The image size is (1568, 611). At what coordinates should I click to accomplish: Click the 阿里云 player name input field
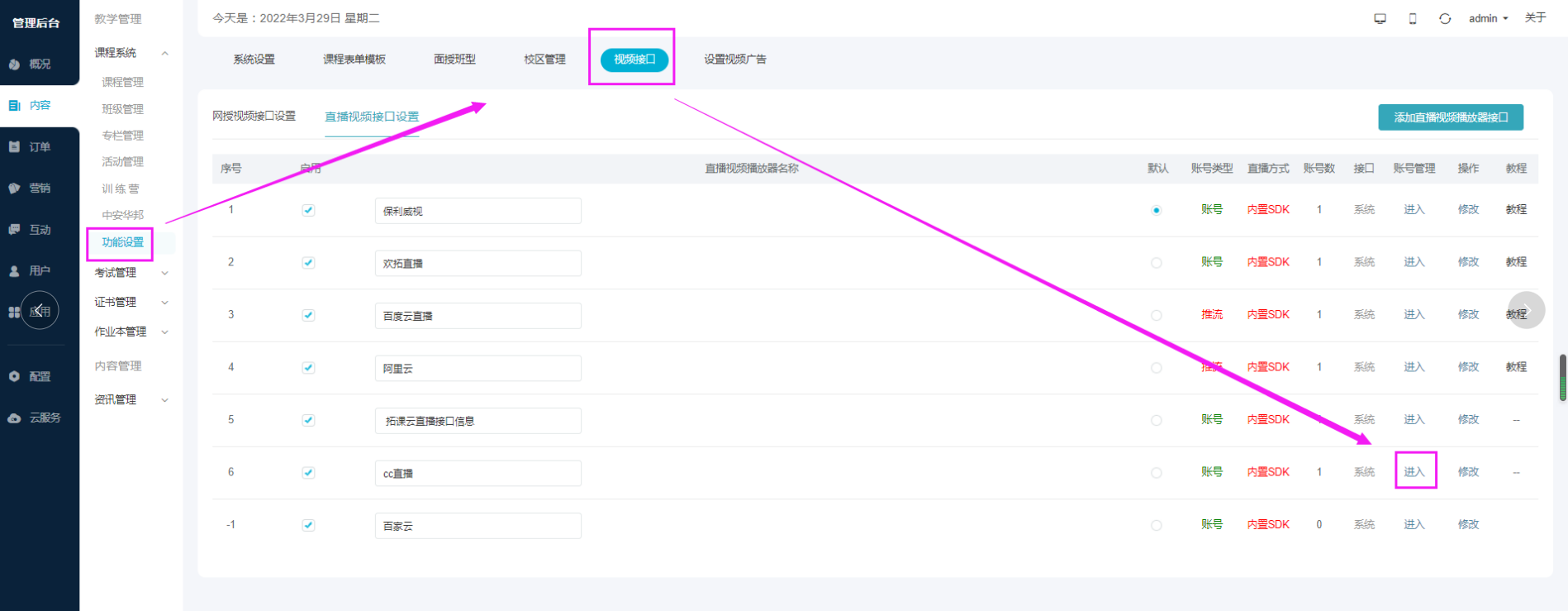478,368
